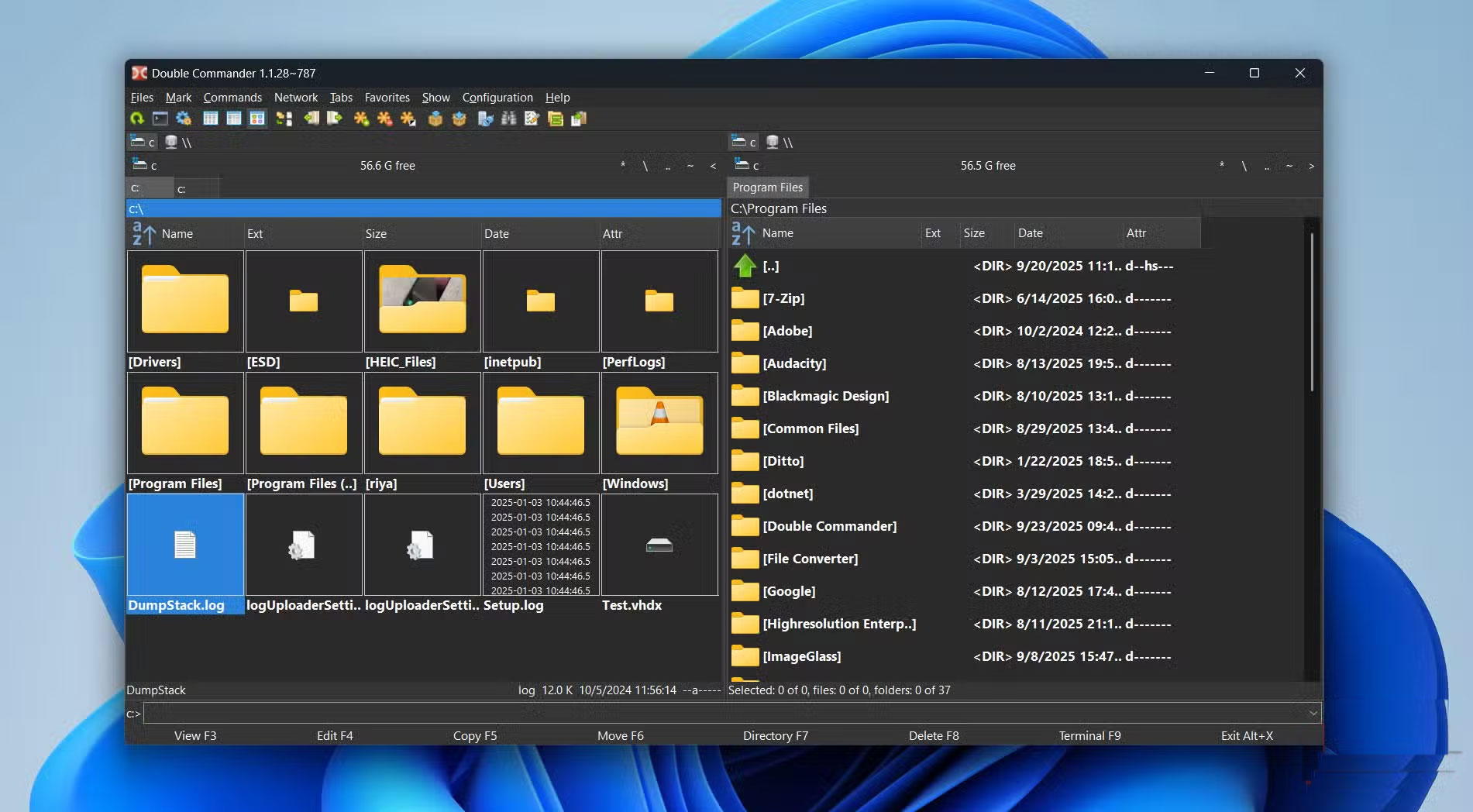Search files using the binoculars icon
Image resolution: width=1473 pixels, height=812 pixels.
(508, 118)
